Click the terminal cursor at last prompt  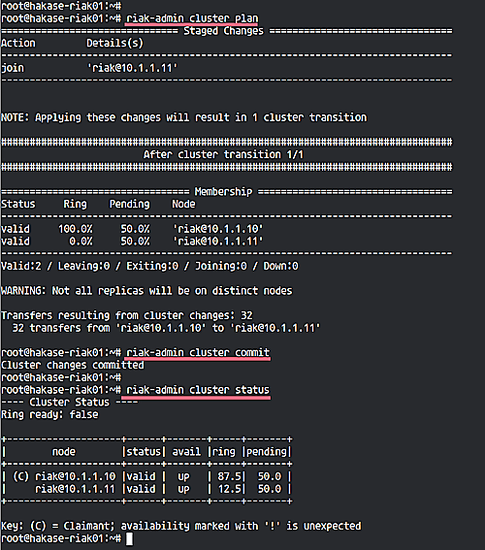pyautogui.click(x=129, y=538)
